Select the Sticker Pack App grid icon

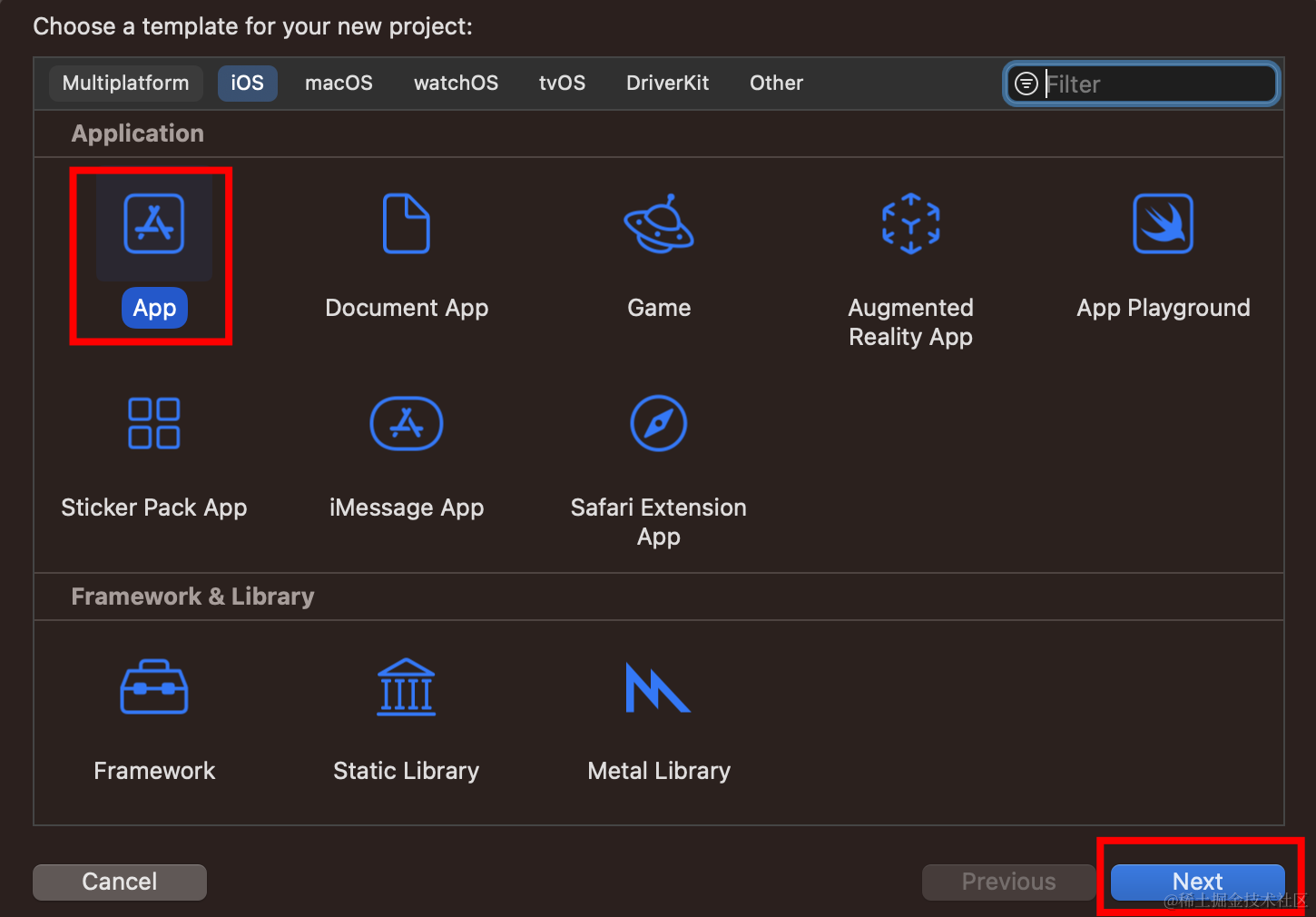tap(154, 423)
